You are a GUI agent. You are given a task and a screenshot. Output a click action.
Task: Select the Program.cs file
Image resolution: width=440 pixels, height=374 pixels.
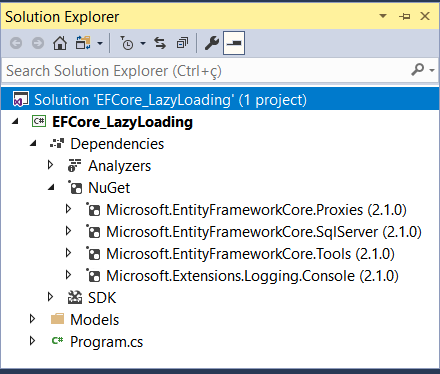pos(106,342)
